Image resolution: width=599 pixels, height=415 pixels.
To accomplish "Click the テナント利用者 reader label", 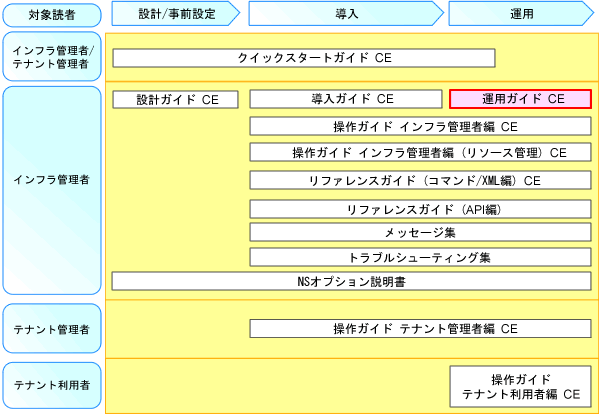I will 52,385.
